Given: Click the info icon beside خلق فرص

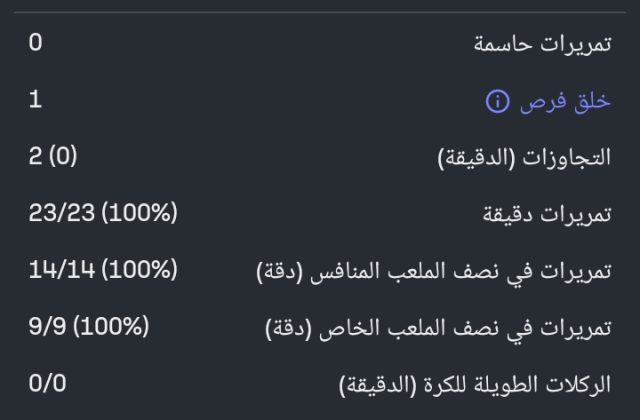Looking at the screenshot, I should click(497, 101).
